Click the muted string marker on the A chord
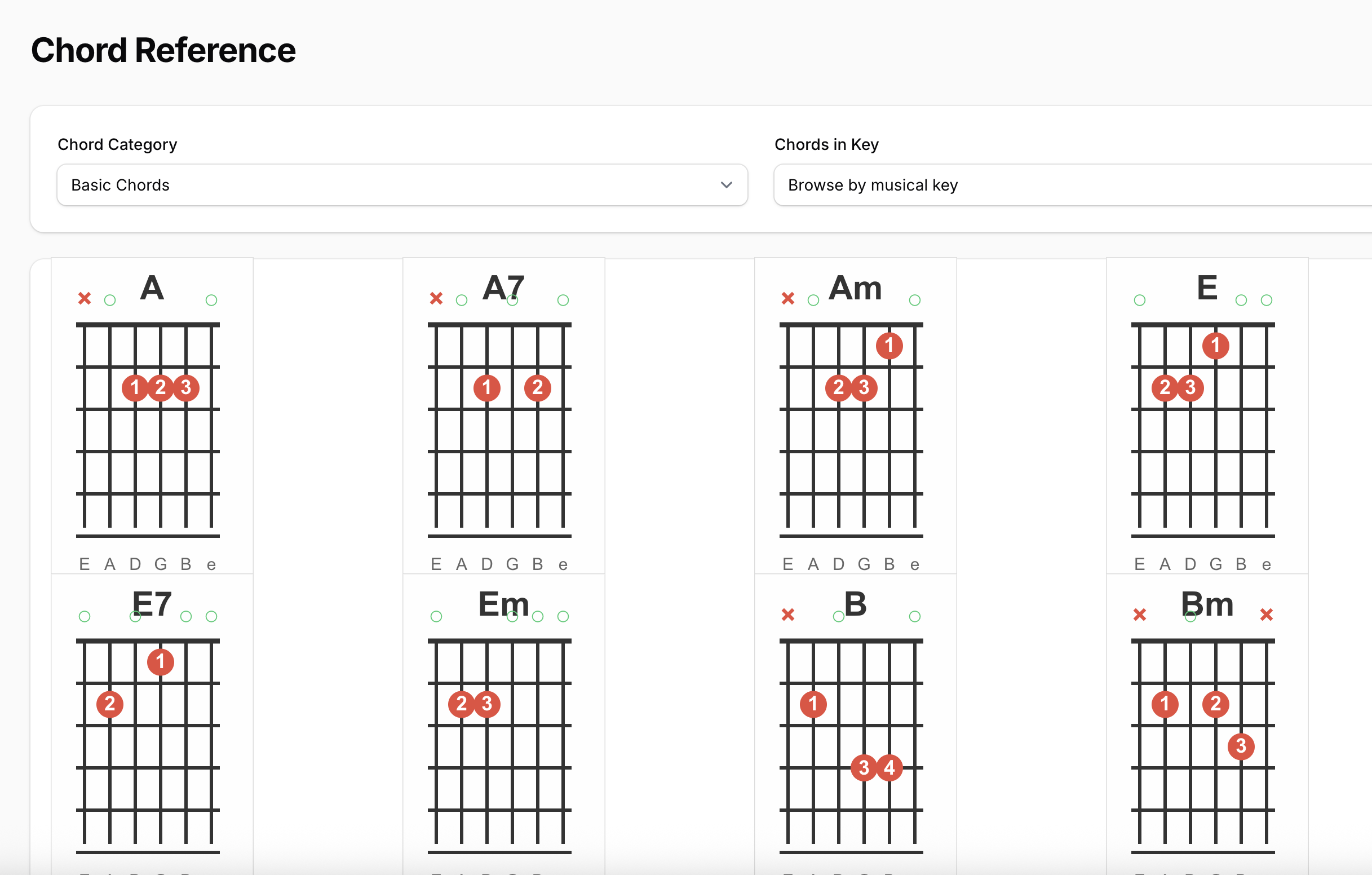 (85, 298)
